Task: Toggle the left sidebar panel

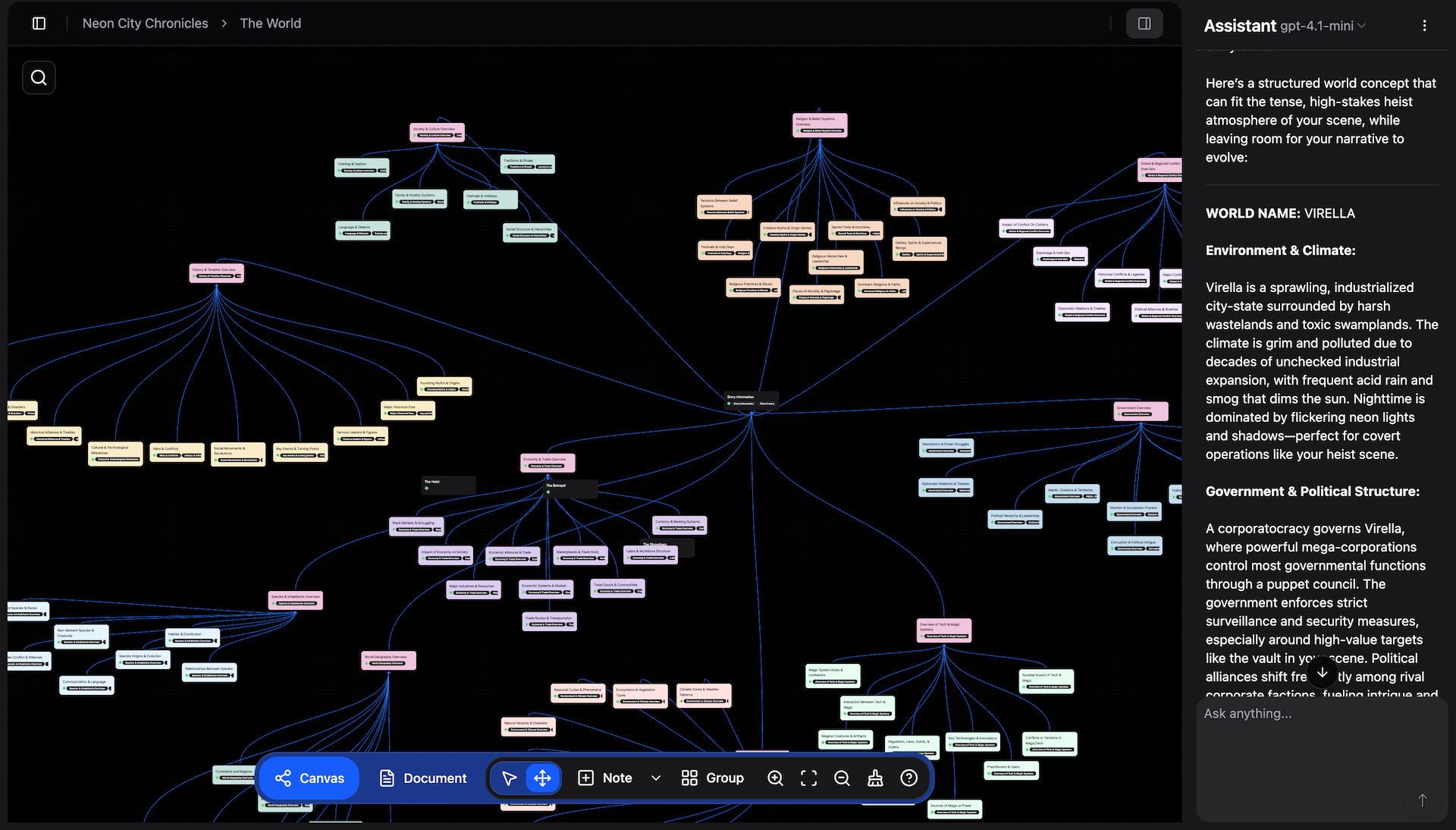Action: pos(38,24)
